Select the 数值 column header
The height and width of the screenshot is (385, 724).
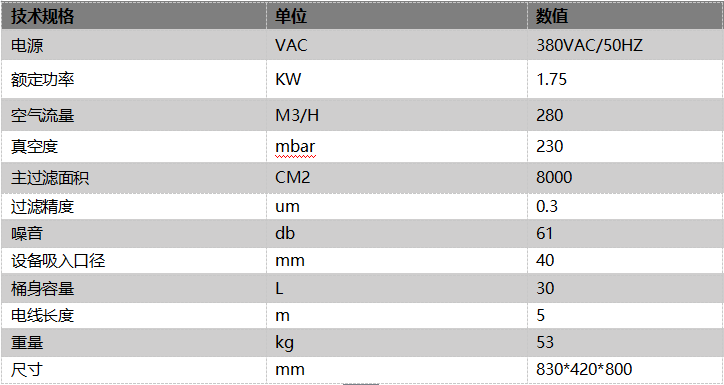[x=625, y=16]
